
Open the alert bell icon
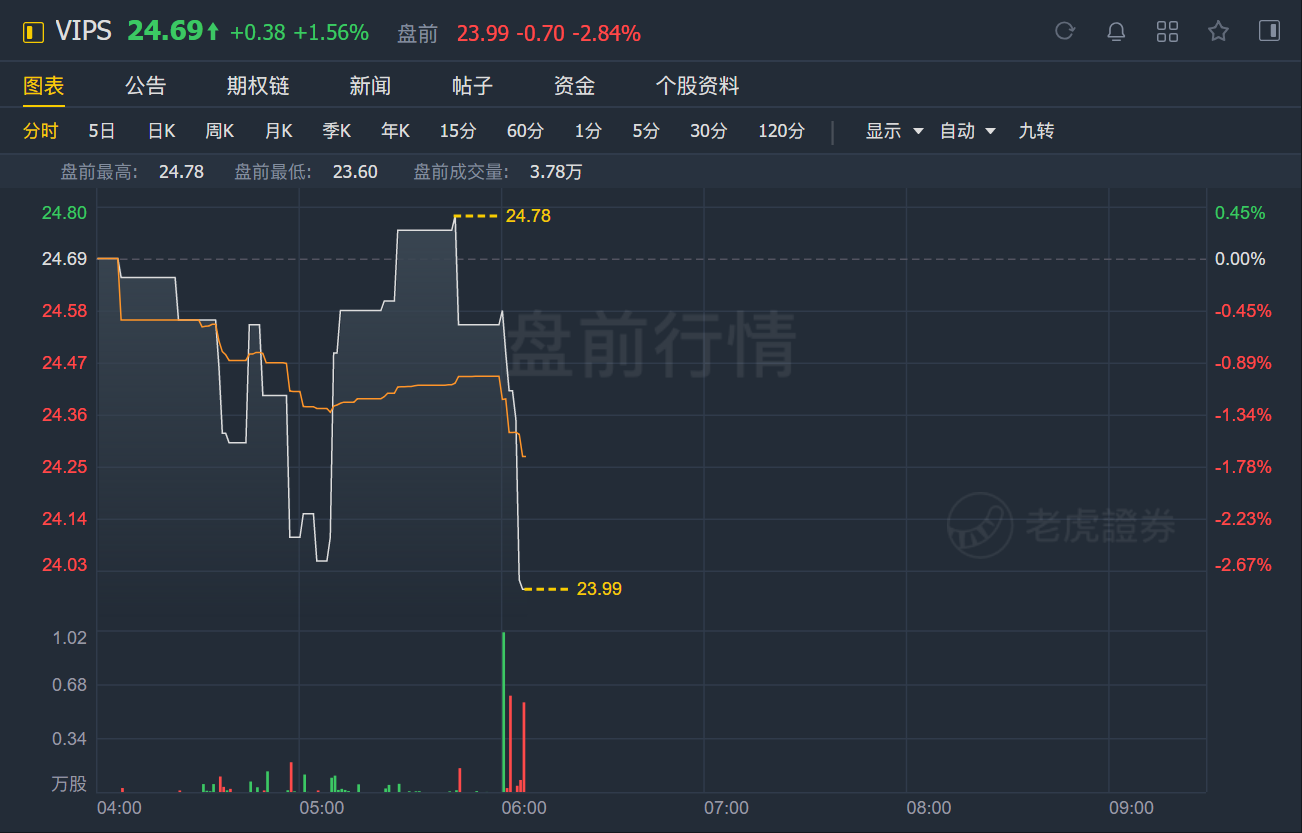pyautogui.click(x=1116, y=31)
